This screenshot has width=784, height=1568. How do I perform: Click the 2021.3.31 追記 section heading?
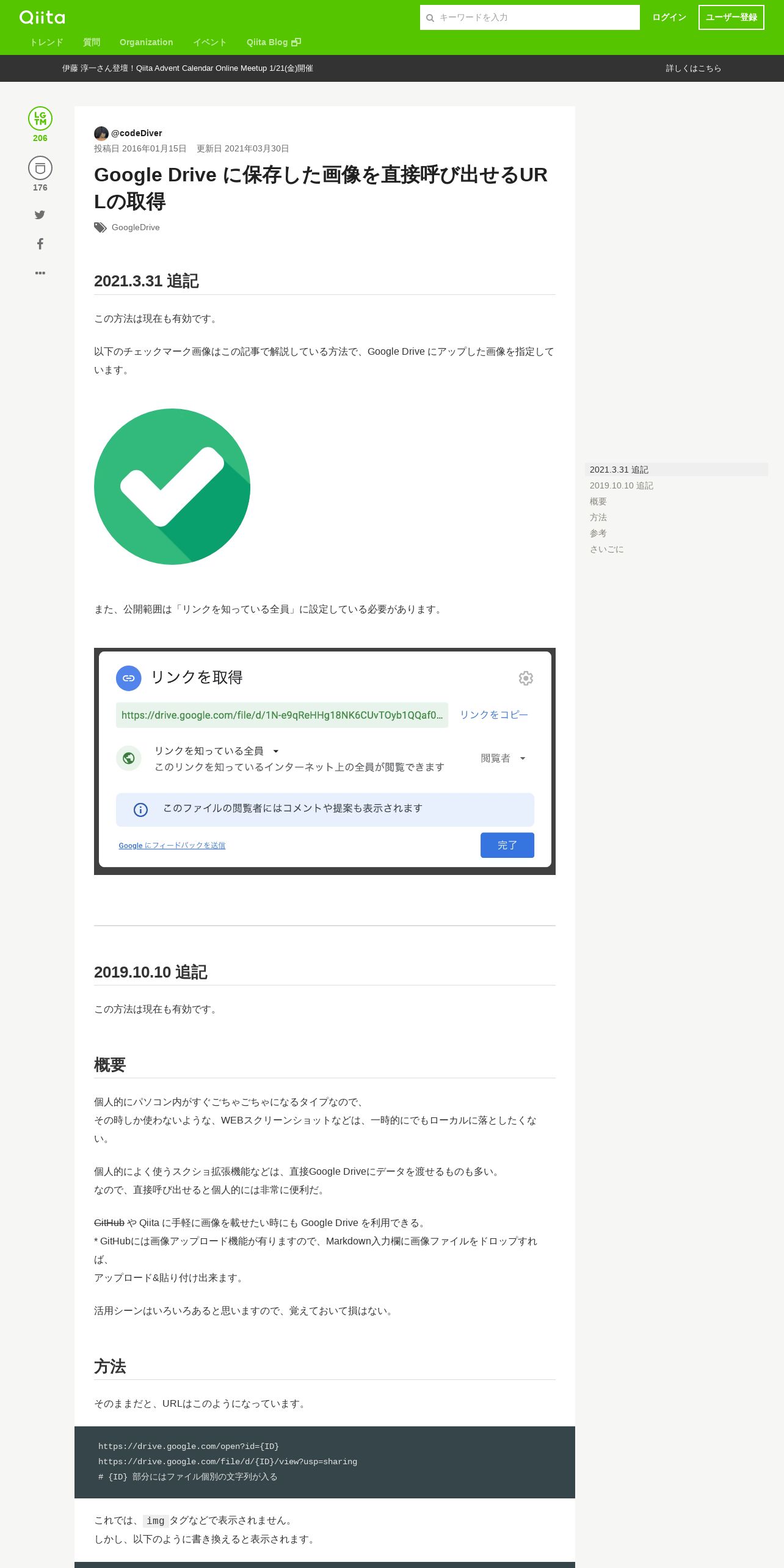click(147, 281)
